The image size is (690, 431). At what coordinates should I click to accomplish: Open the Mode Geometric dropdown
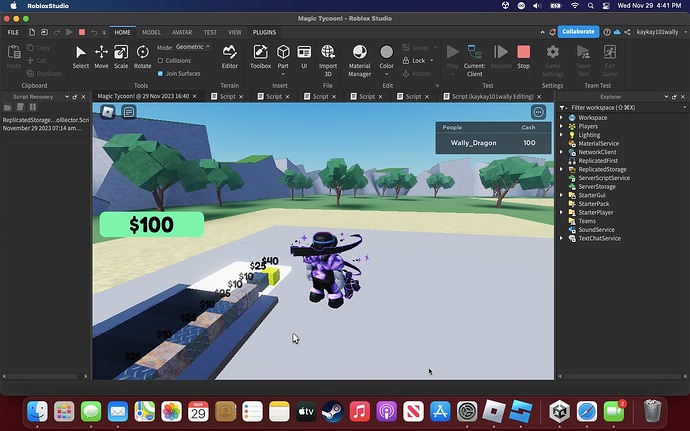[193, 47]
